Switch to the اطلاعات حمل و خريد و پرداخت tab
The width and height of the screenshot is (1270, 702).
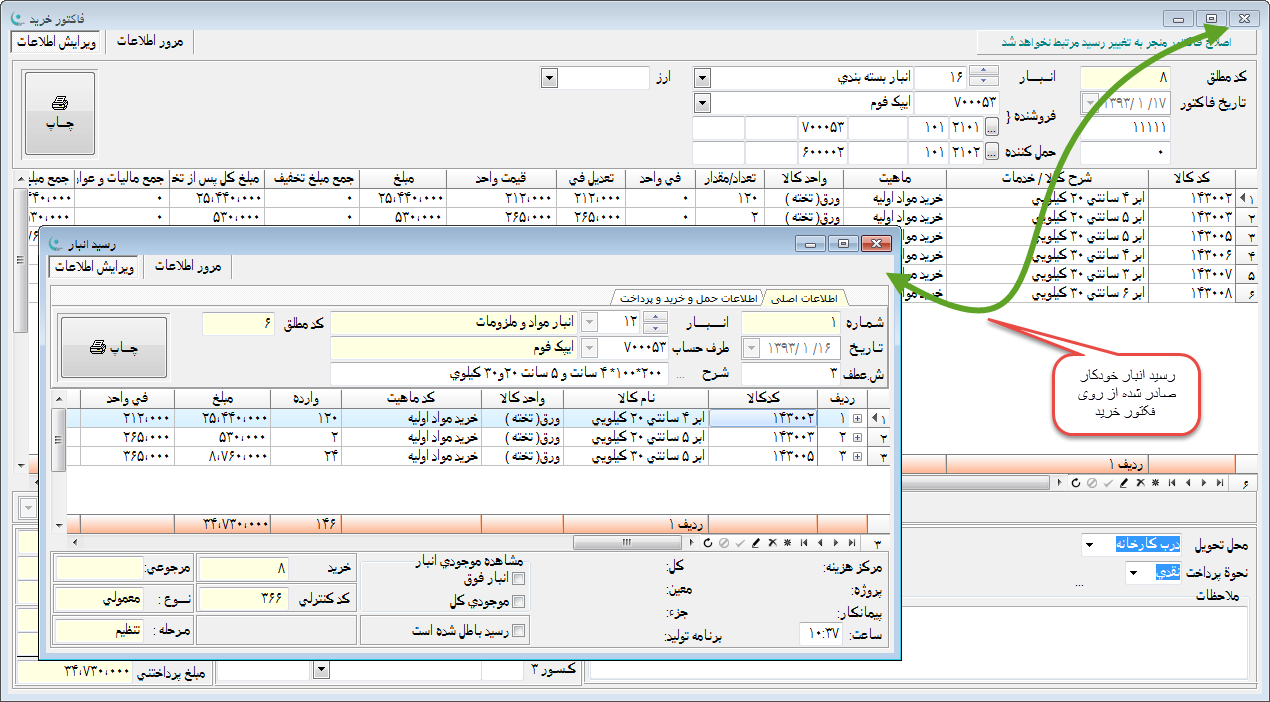[687, 297]
